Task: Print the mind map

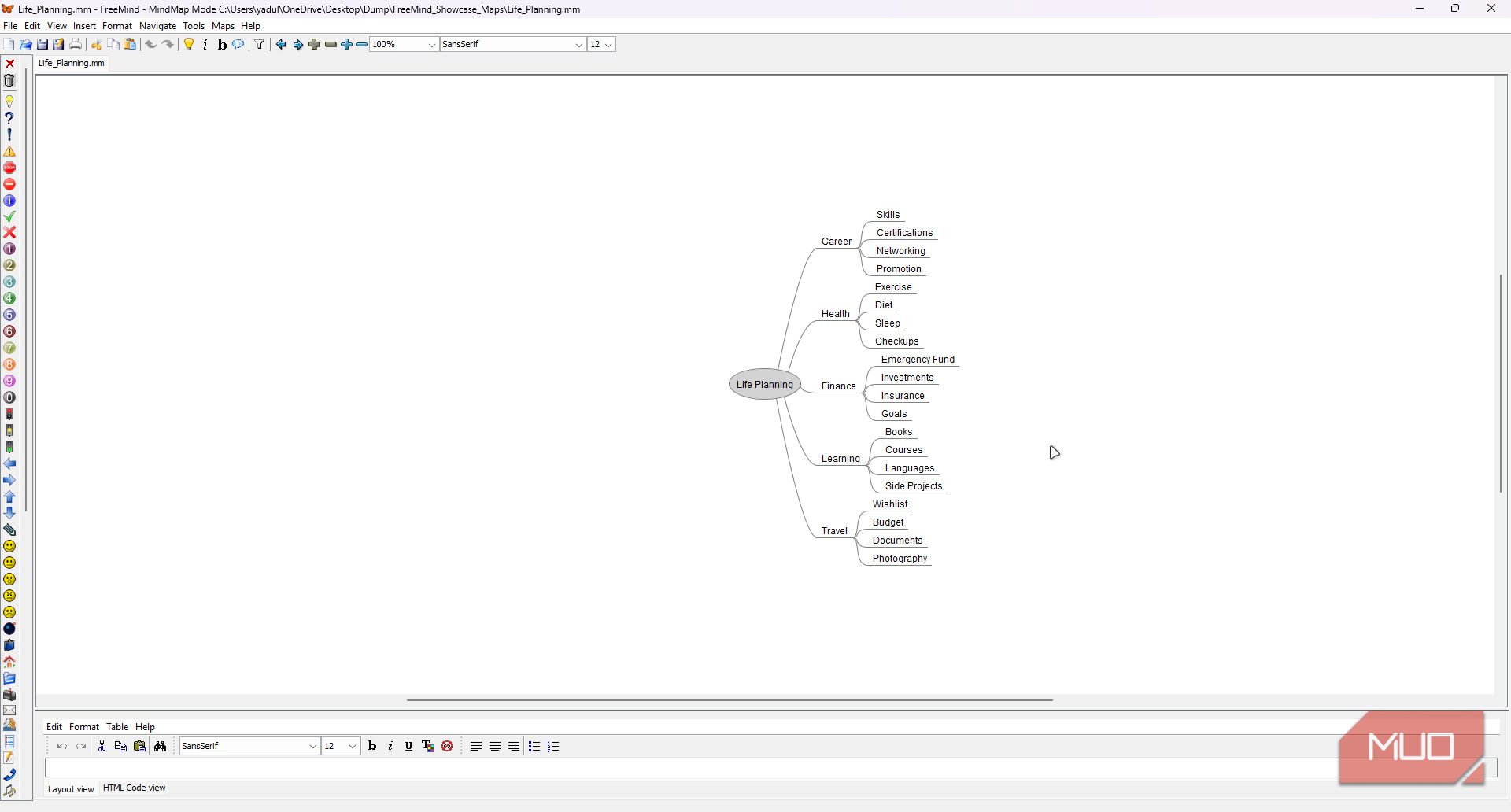Action: point(75,45)
